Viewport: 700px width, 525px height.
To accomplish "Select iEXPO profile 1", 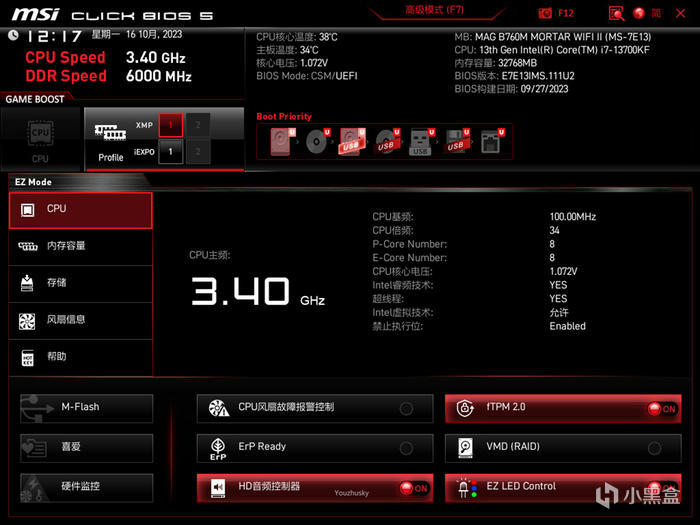I will [171, 152].
